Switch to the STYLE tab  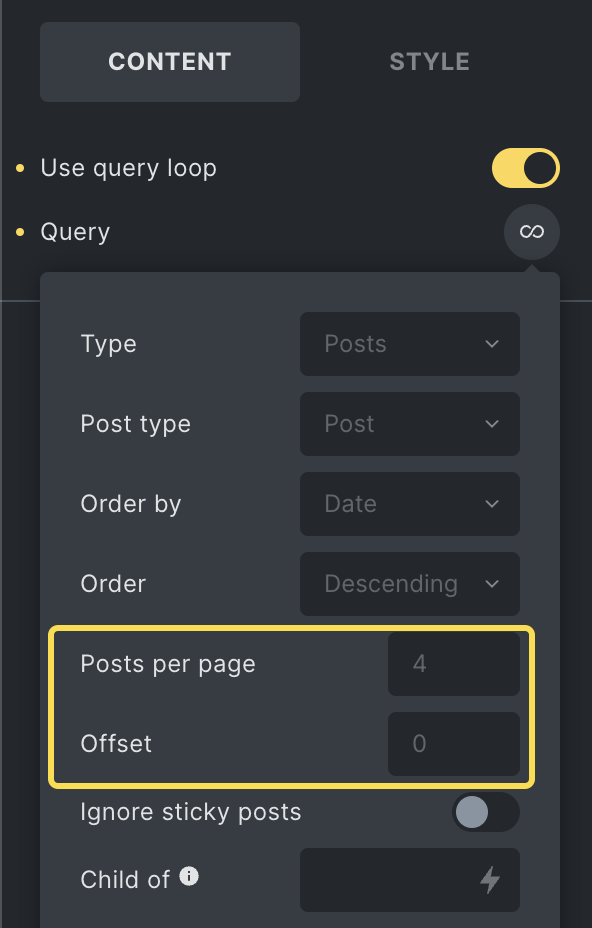[430, 62]
